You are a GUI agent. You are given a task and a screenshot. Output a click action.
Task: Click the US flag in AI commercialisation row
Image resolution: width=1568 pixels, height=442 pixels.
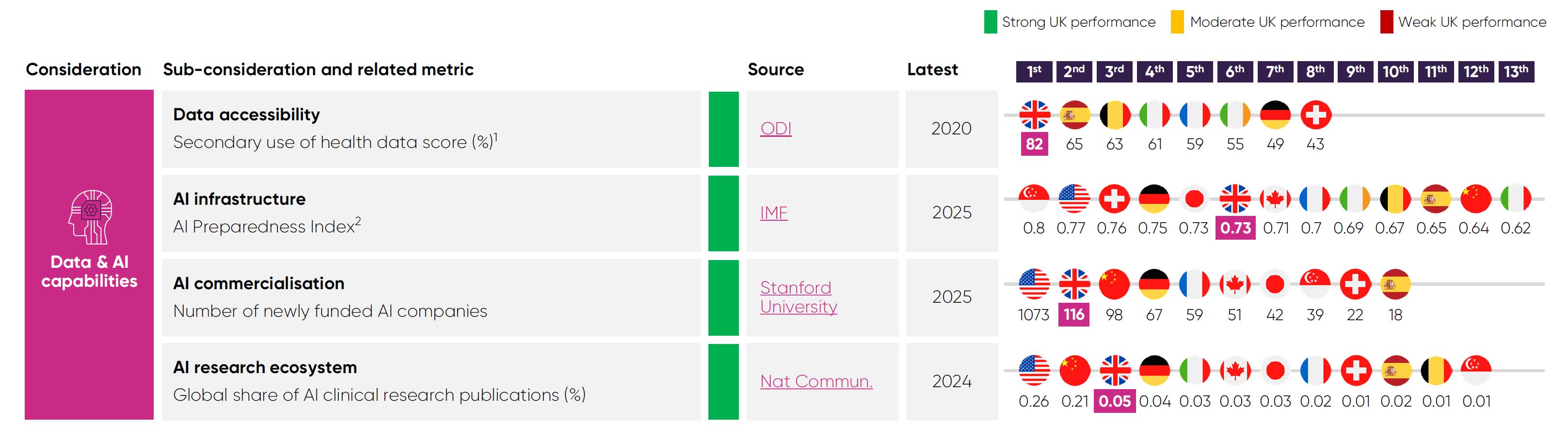point(1034,284)
